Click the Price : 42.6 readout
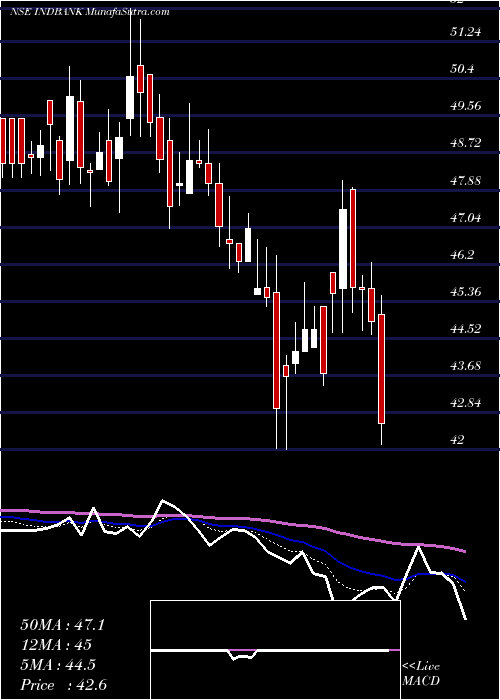500x700 pixels. click(x=63, y=685)
